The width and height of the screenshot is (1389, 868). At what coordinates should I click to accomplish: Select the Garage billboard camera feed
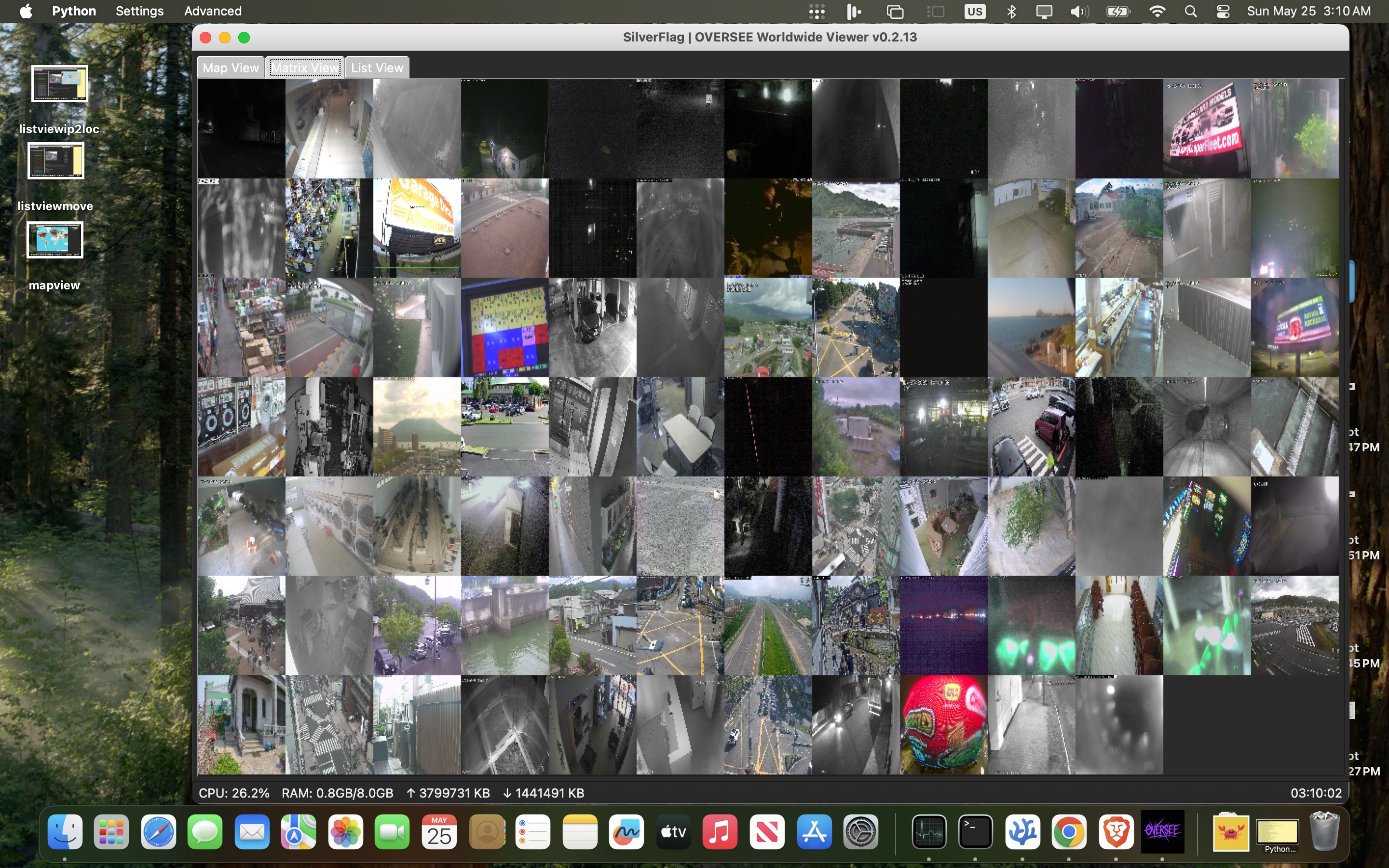[x=417, y=228]
